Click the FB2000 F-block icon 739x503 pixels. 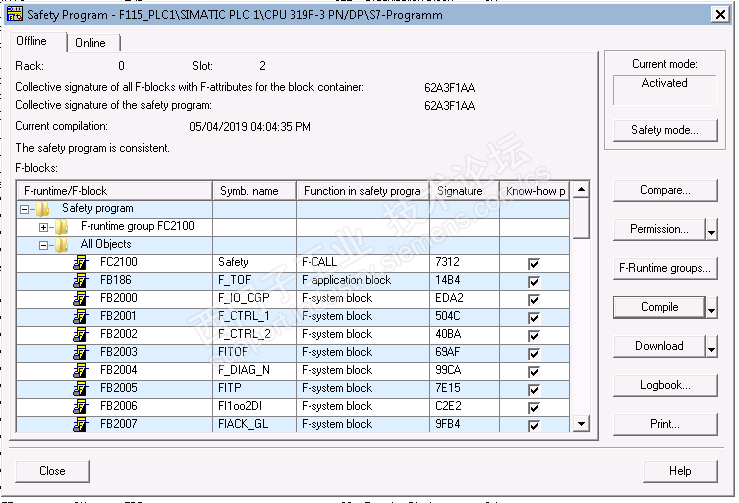point(81,298)
